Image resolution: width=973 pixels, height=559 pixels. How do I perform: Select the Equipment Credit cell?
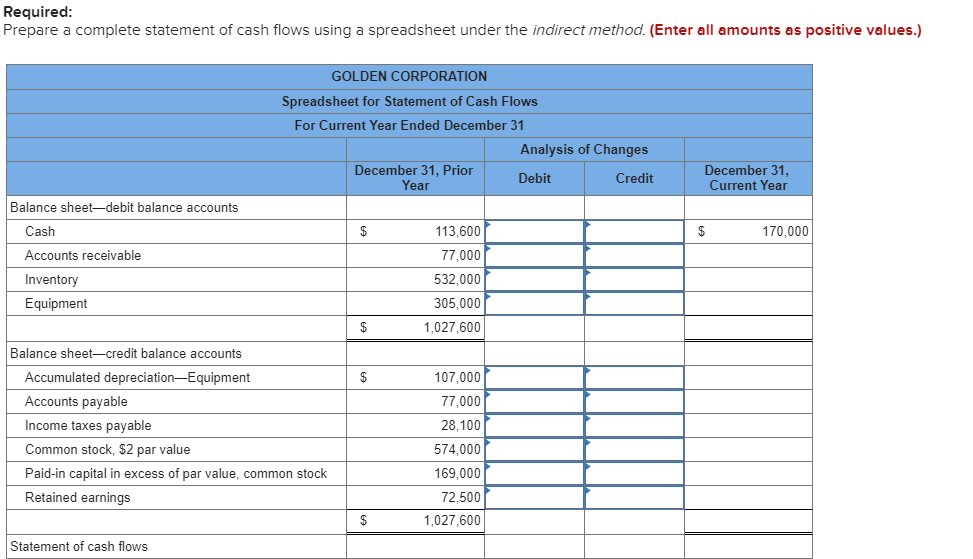pyautogui.click(x=634, y=304)
